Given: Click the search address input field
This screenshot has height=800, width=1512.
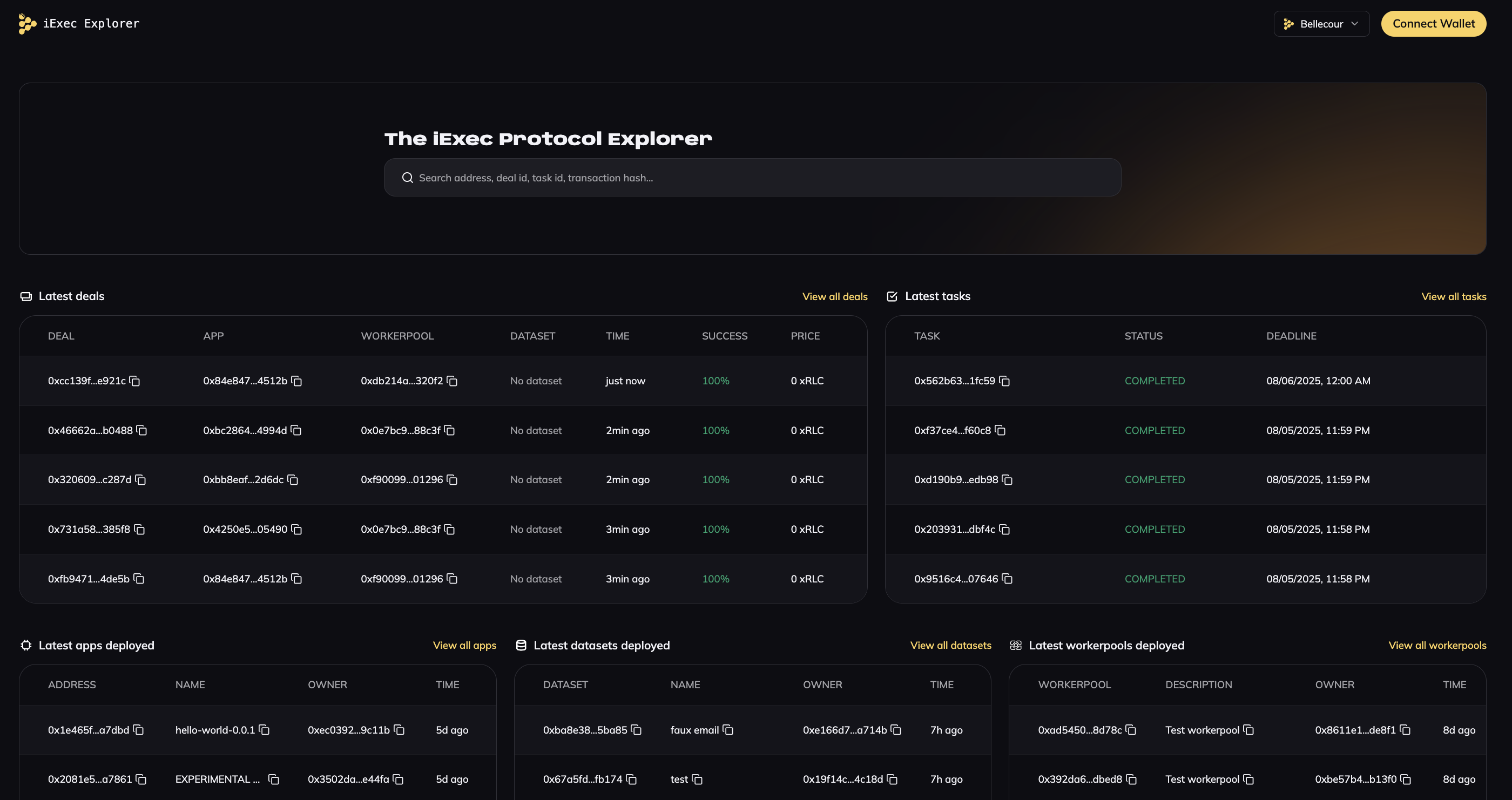Looking at the screenshot, I should click(751, 177).
